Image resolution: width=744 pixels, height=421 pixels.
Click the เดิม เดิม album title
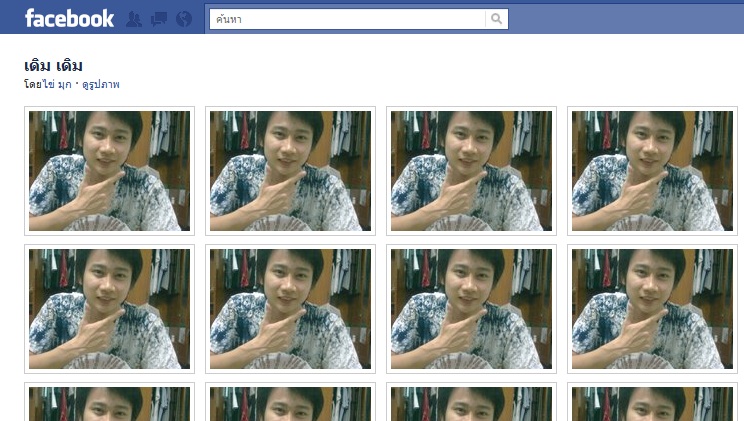(53, 65)
